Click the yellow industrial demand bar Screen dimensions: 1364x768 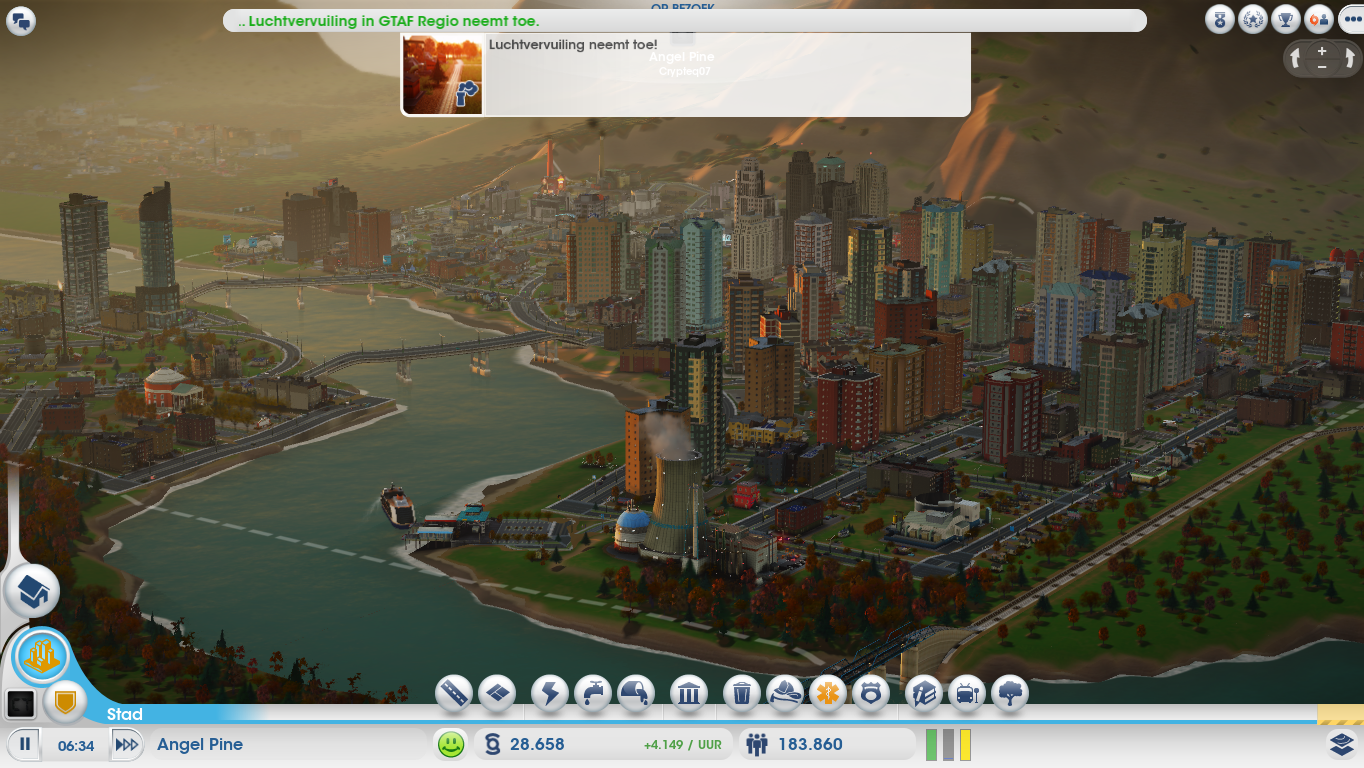[x=965, y=744]
